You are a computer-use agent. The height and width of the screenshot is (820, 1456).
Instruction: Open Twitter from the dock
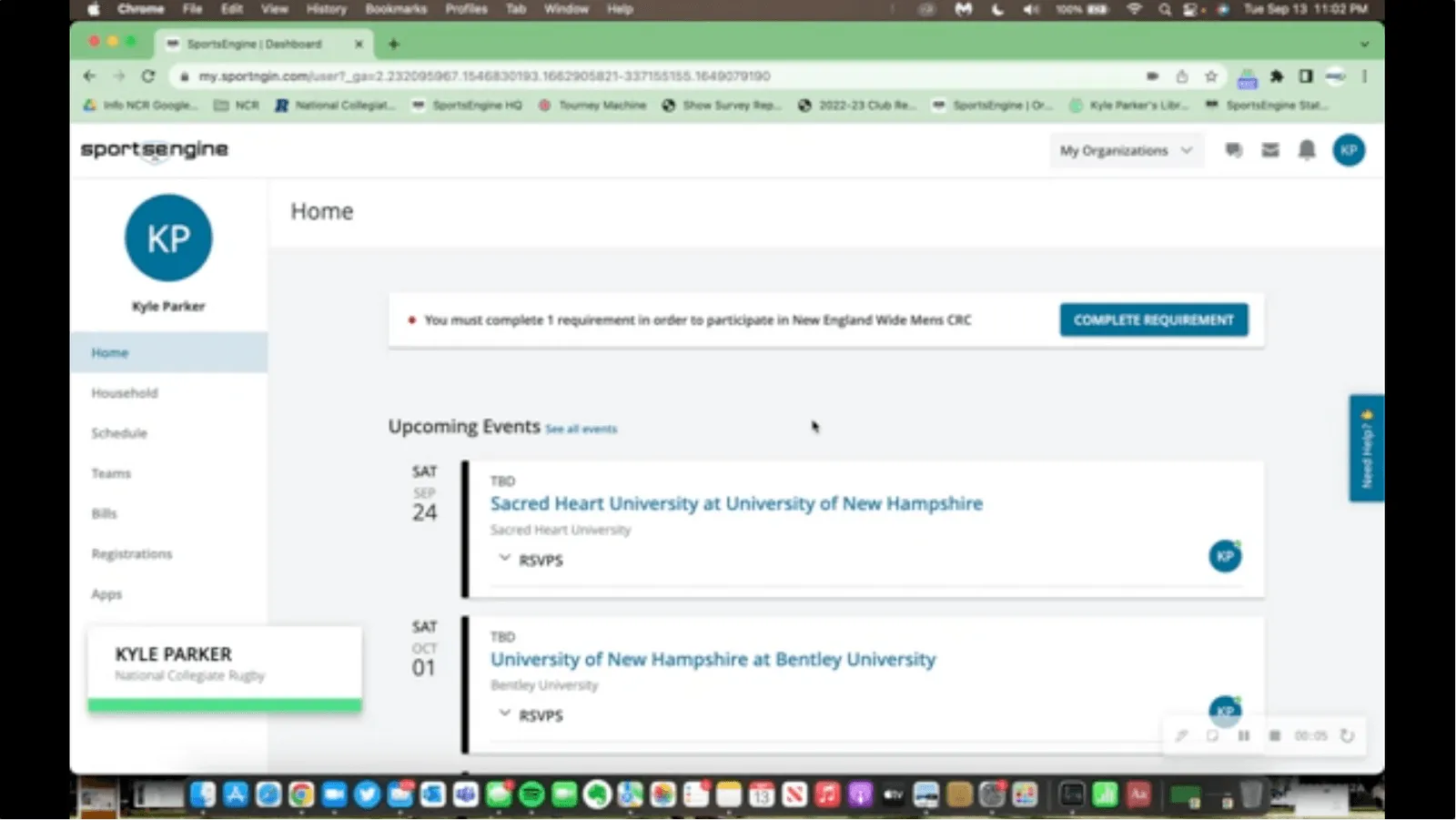click(x=367, y=795)
